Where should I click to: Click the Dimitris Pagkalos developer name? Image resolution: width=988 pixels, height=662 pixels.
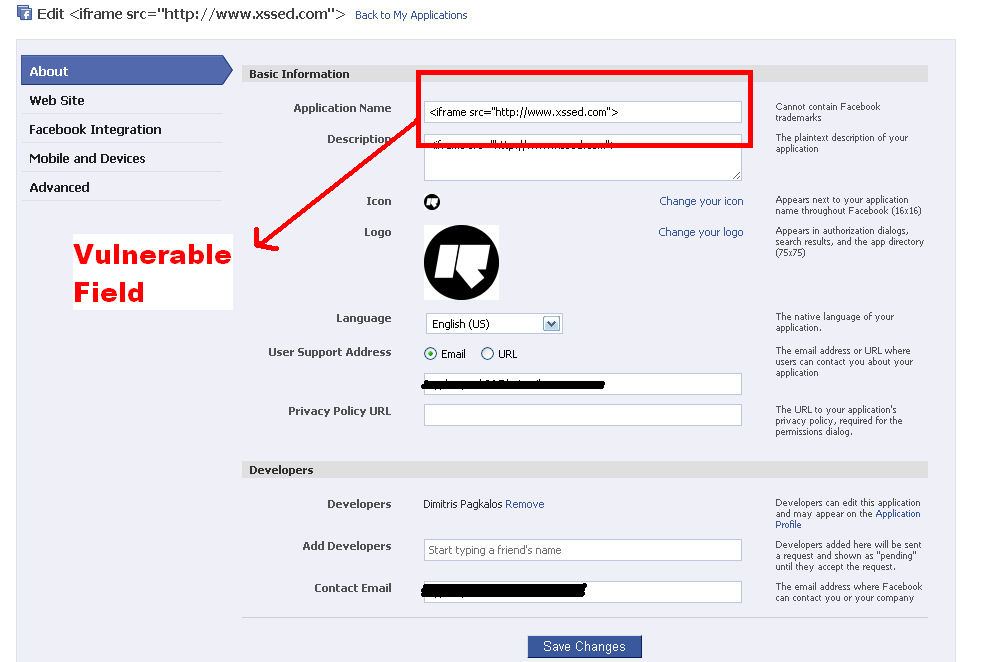point(462,504)
